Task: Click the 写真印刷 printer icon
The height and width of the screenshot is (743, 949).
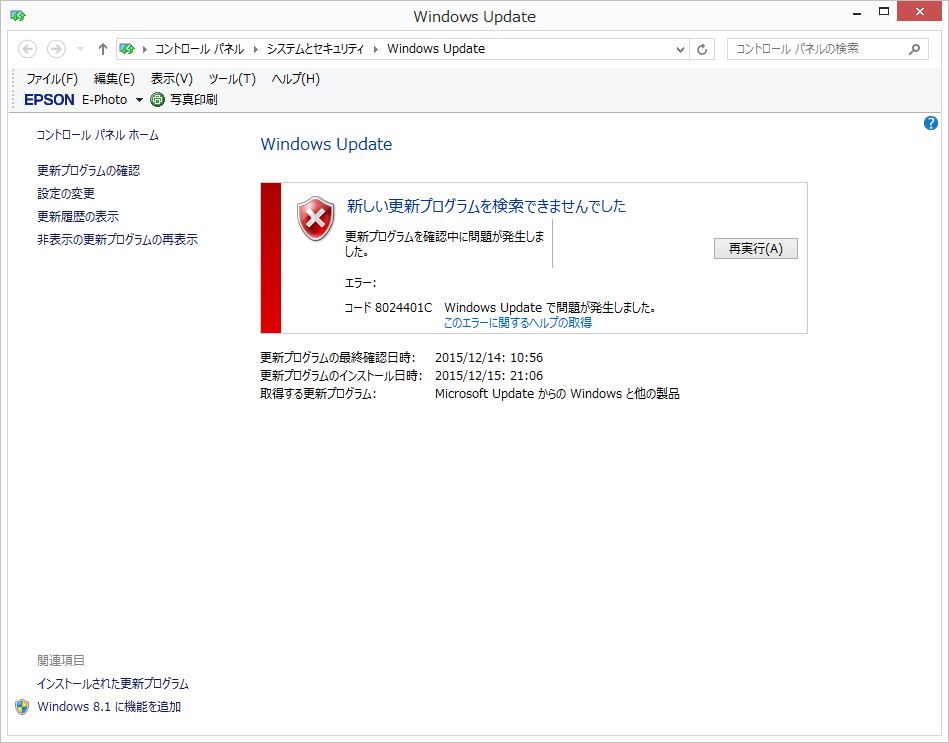Action: coord(157,99)
